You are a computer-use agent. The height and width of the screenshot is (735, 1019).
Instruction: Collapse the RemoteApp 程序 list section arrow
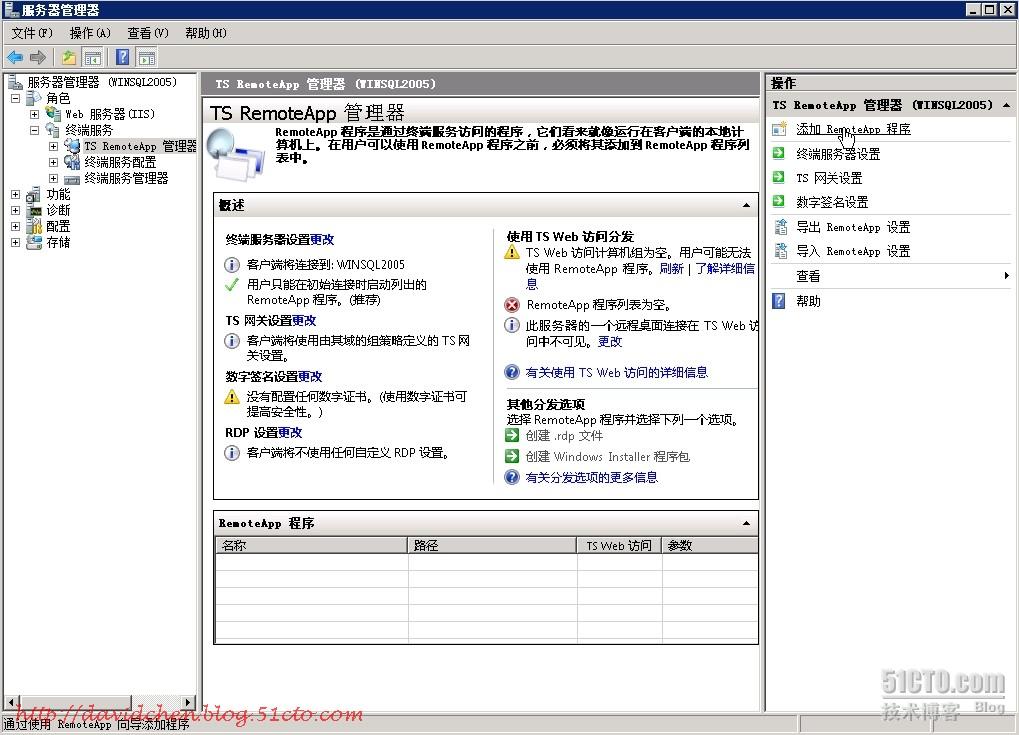point(746,523)
